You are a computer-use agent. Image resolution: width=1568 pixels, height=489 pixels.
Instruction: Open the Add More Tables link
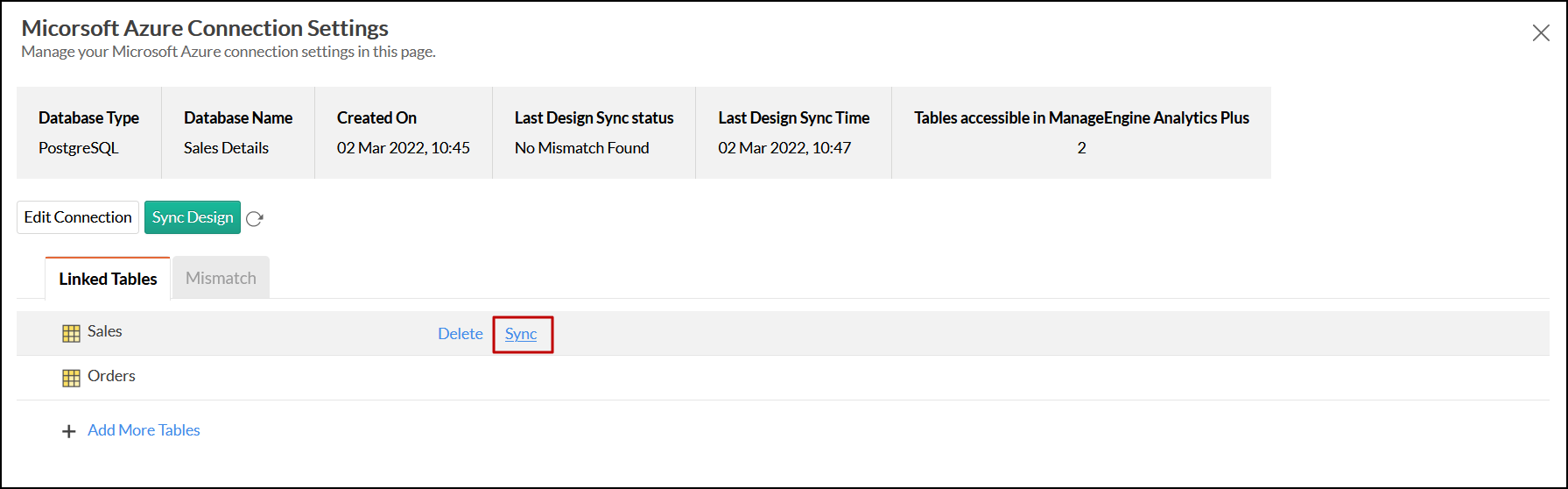pyautogui.click(x=144, y=430)
